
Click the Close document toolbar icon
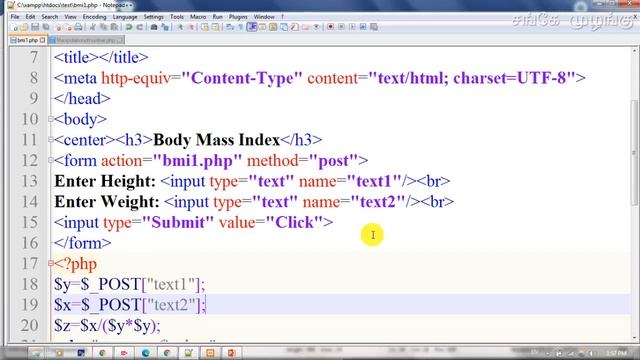[x=58, y=27]
